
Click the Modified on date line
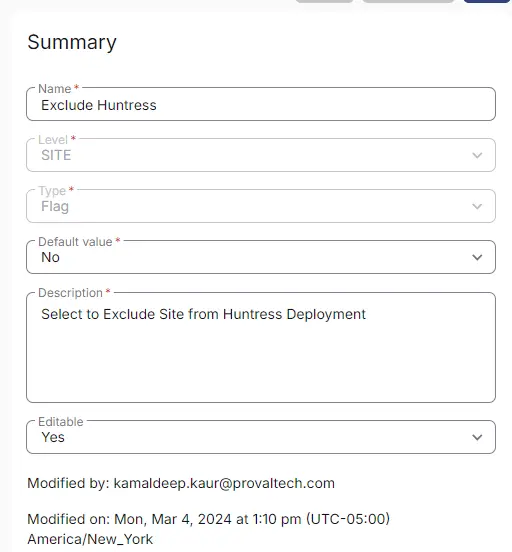[x=208, y=519]
